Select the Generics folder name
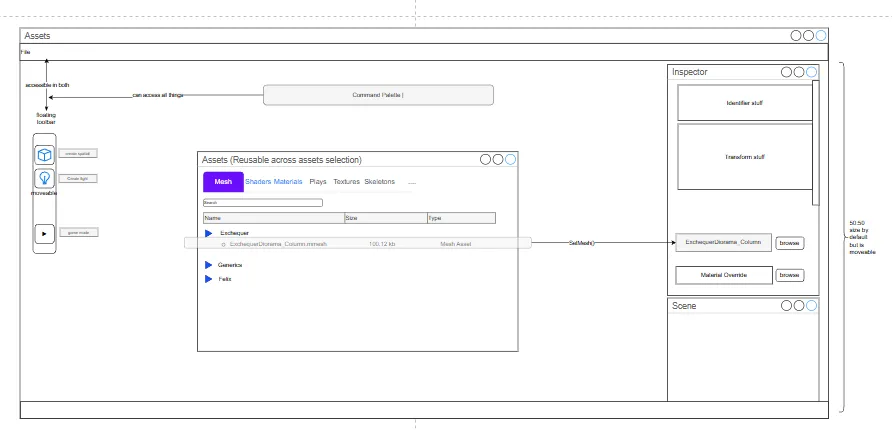Viewport: 892px width, 430px height. pyautogui.click(x=230, y=265)
